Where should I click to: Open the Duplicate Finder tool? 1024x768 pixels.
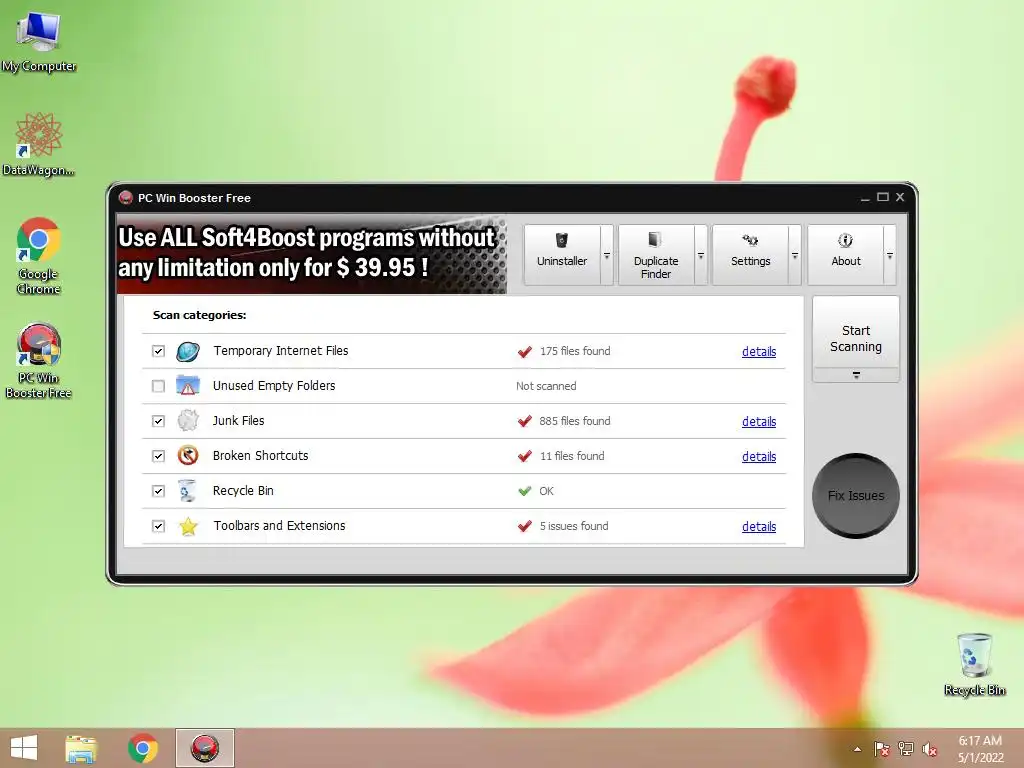click(x=656, y=255)
